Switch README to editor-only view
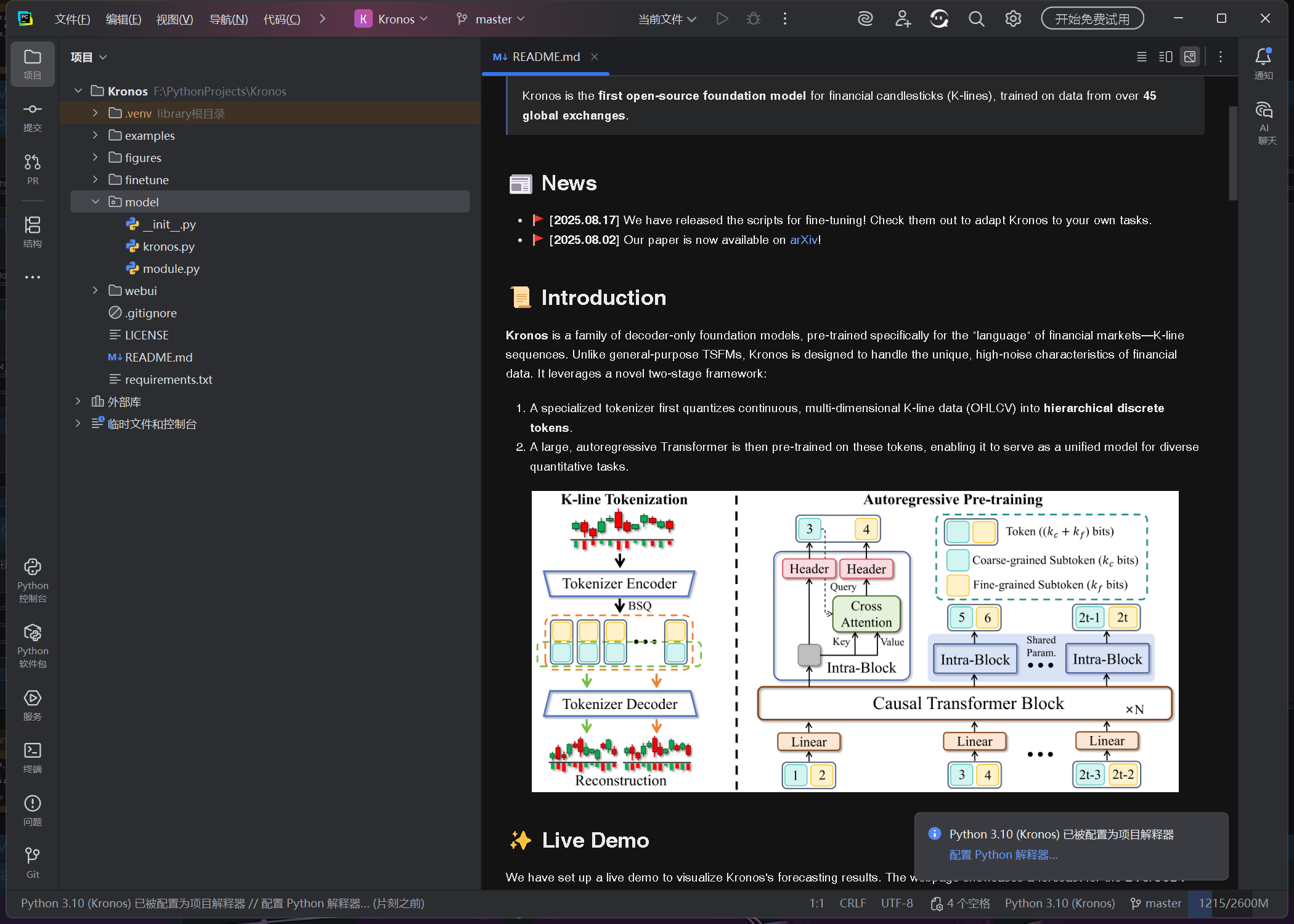Image resolution: width=1294 pixels, height=924 pixels. (x=1142, y=57)
